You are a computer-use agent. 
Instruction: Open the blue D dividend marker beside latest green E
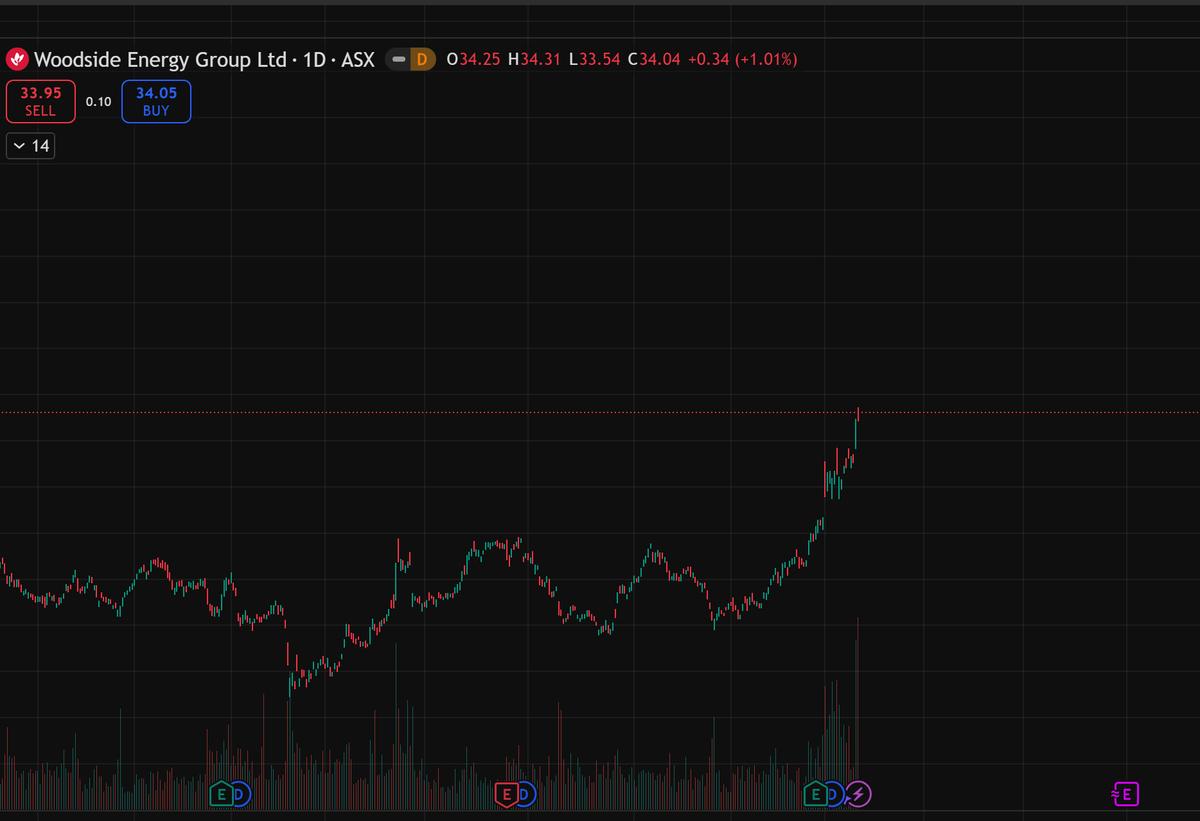[836, 794]
